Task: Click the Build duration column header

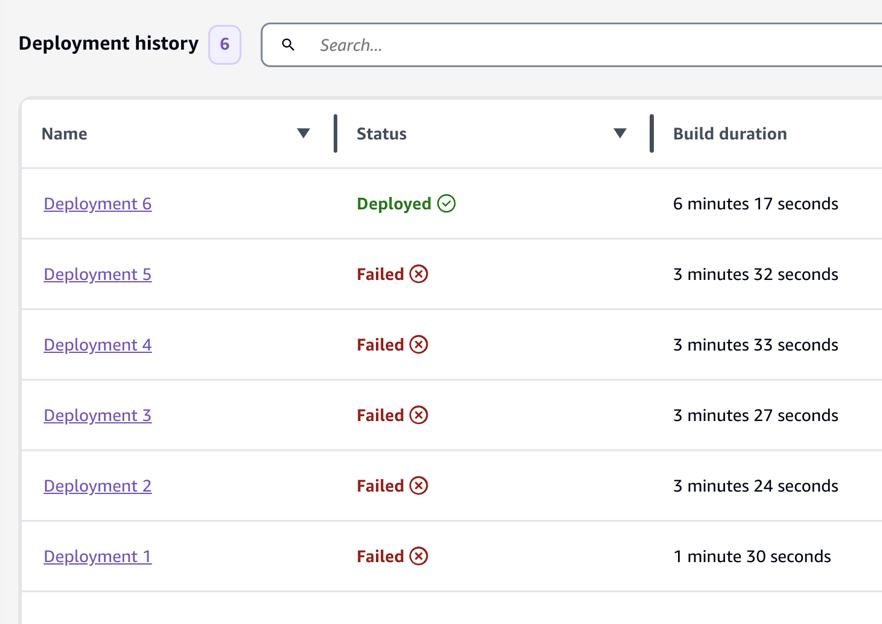Action: (x=730, y=133)
